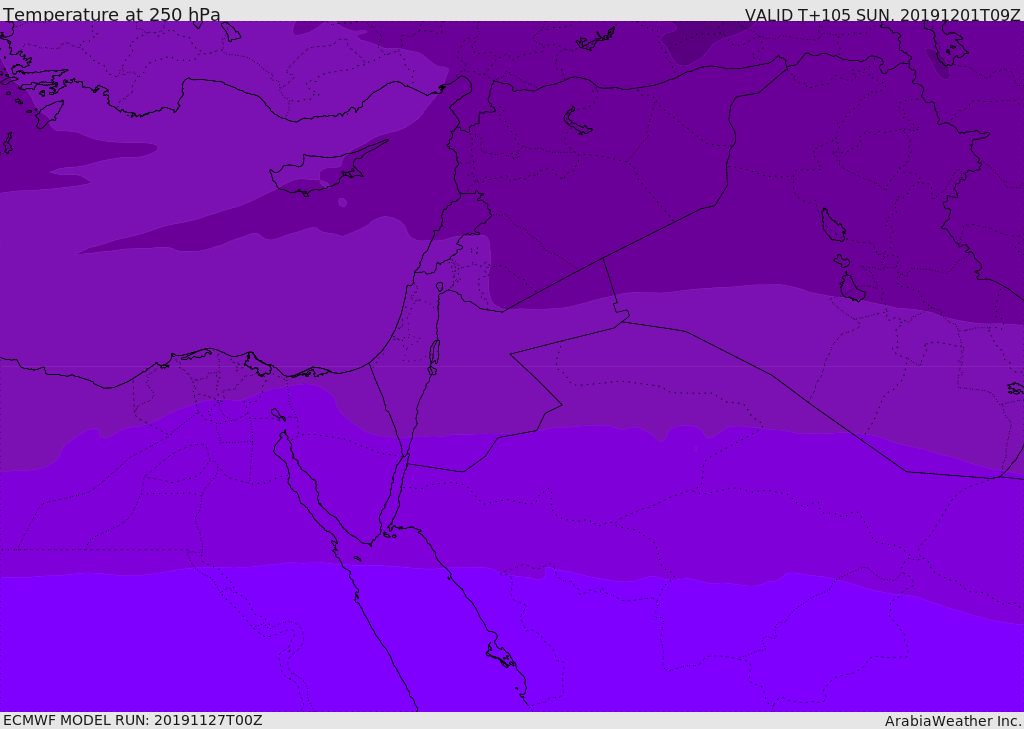
Task: Click the 'ECMWF MODEL RUN: 20191127T00Z' label
Action: (x=133, y=720)
